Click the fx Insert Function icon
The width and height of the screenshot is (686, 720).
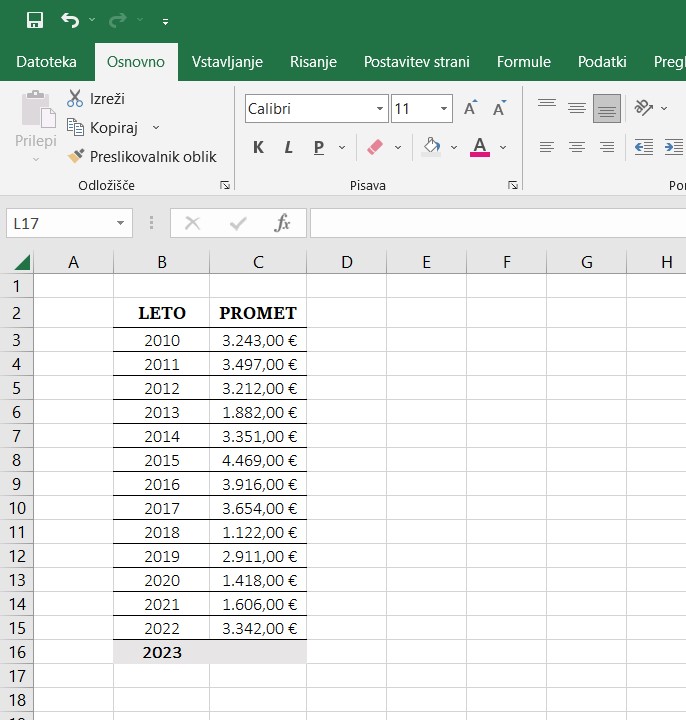282,223
